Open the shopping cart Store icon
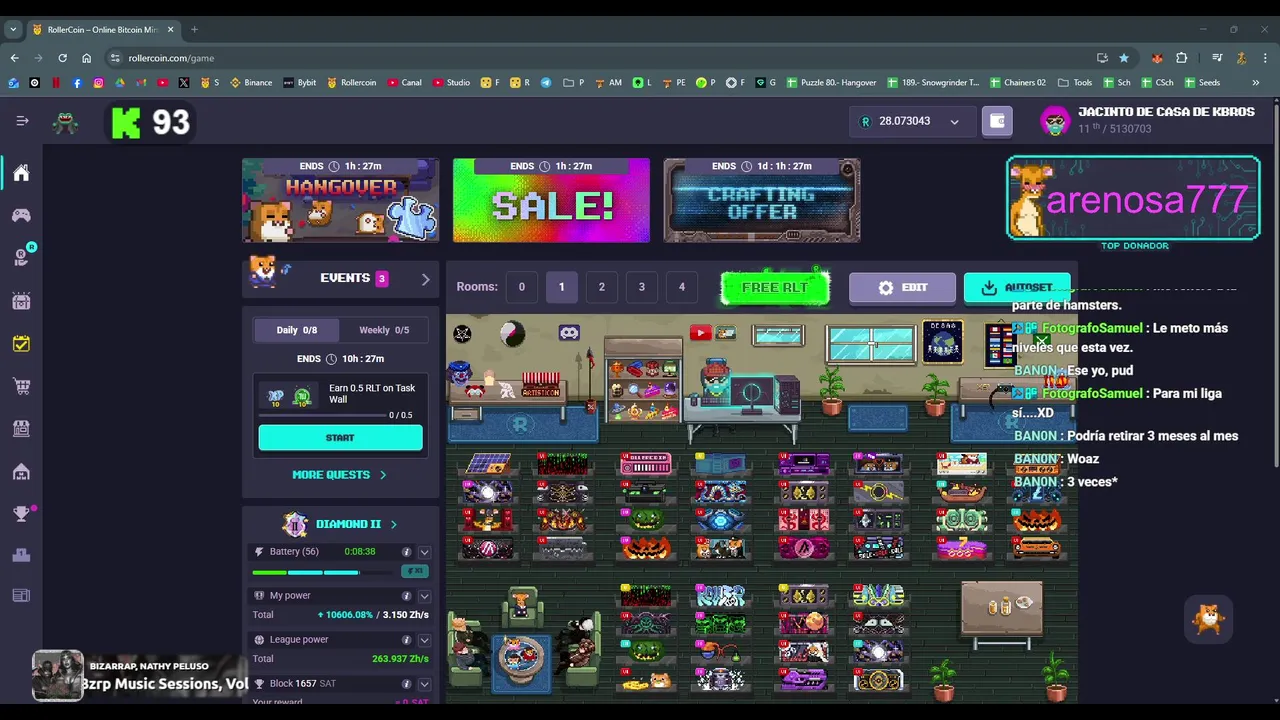 click(21, 386)
